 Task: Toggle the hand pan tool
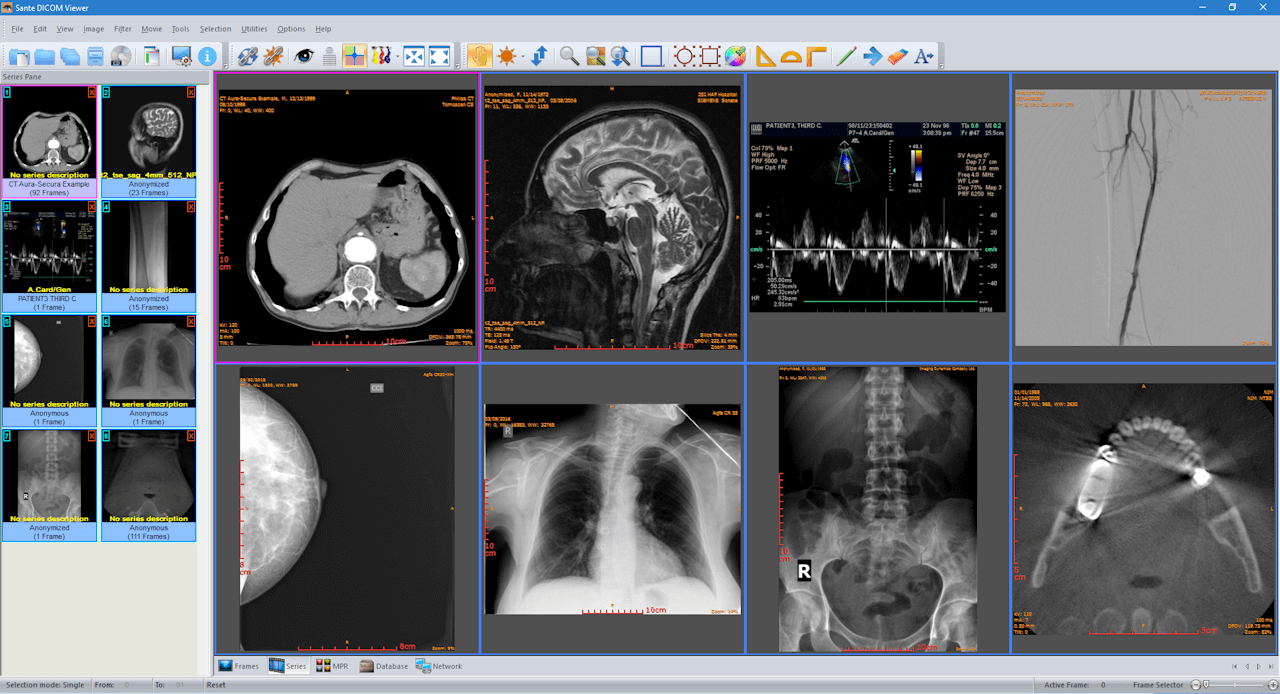[x=480, y=56]
